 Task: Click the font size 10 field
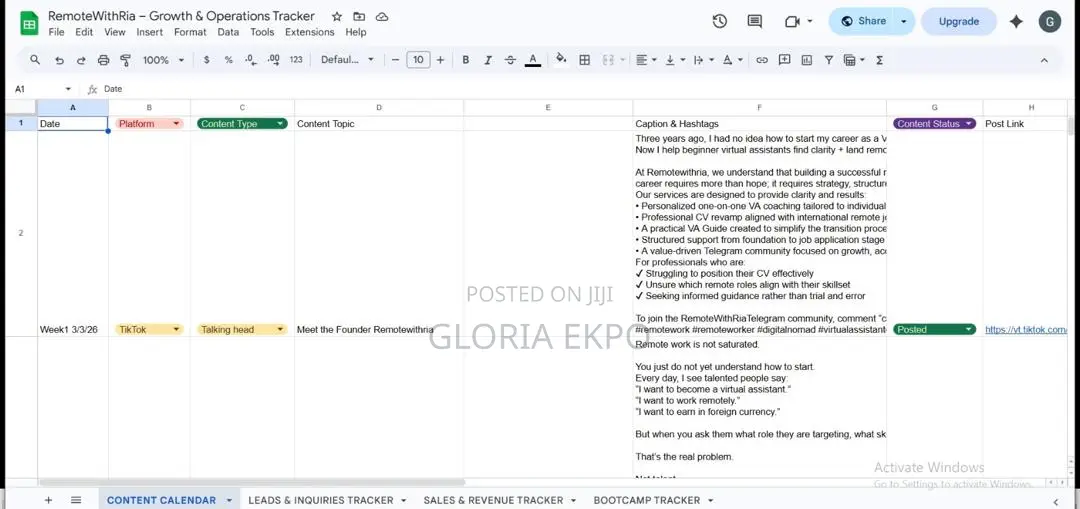click(x=418, y=60)
